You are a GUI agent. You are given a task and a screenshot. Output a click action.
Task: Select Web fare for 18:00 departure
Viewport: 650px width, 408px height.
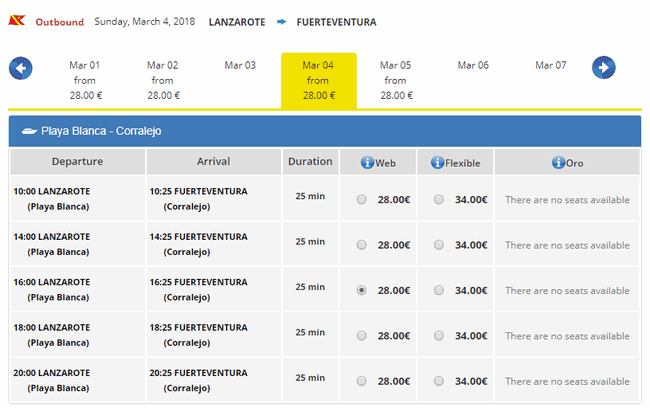click(x=361, y=335)
